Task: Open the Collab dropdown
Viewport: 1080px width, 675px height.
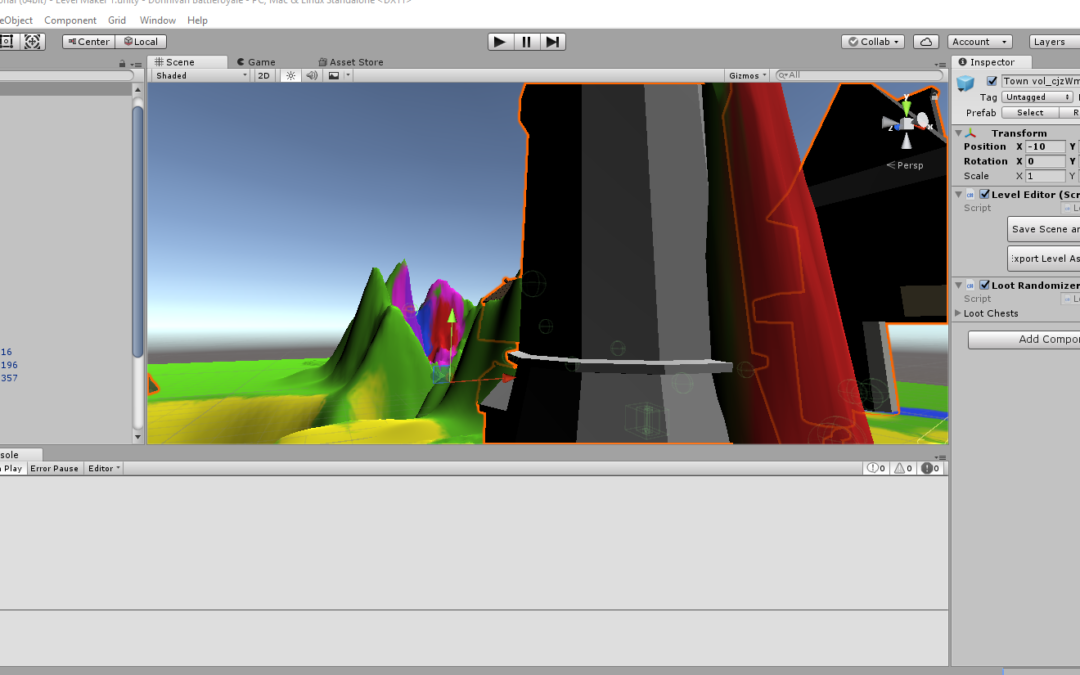Action: click(x=873, y=42)
